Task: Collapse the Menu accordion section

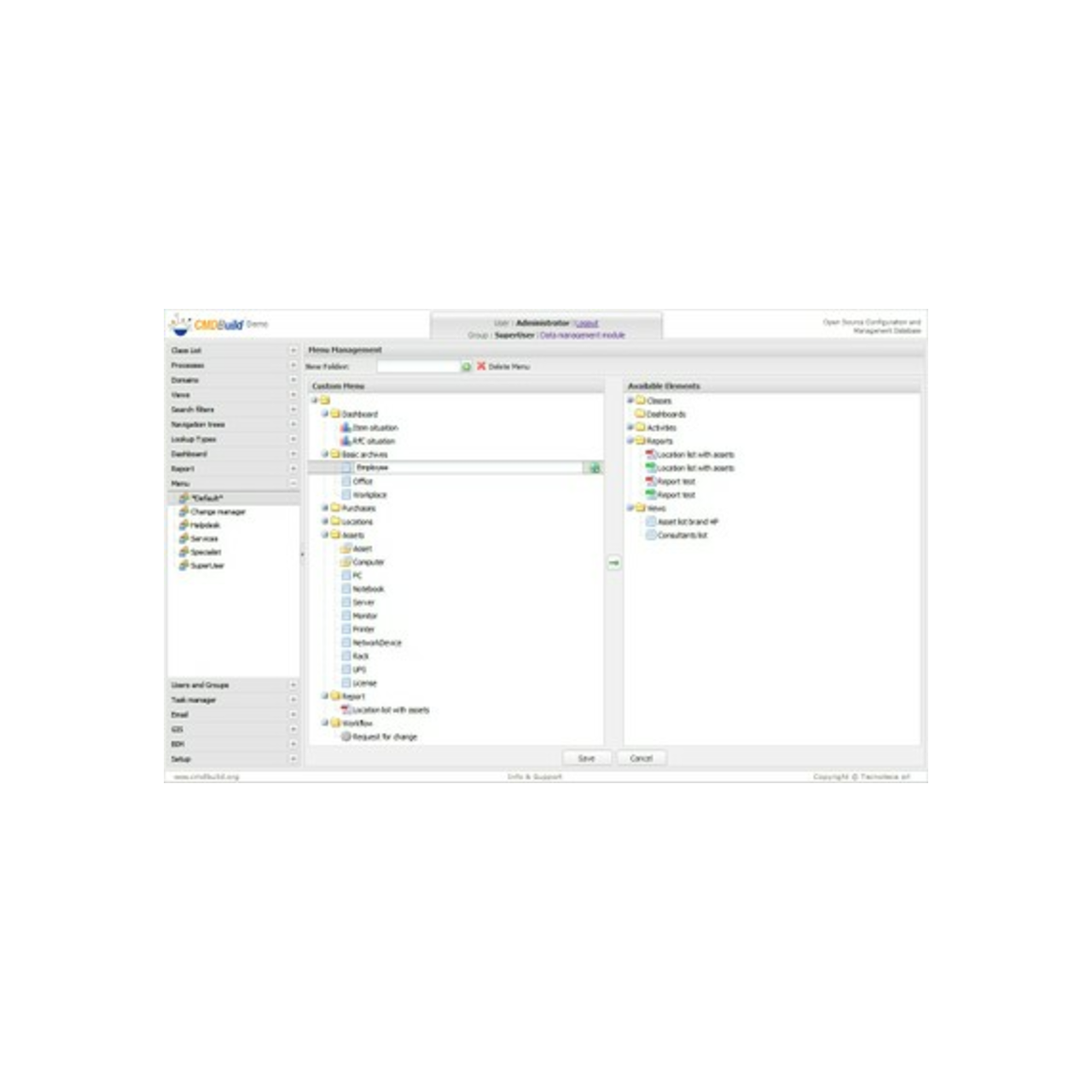Action: [293, 484]
